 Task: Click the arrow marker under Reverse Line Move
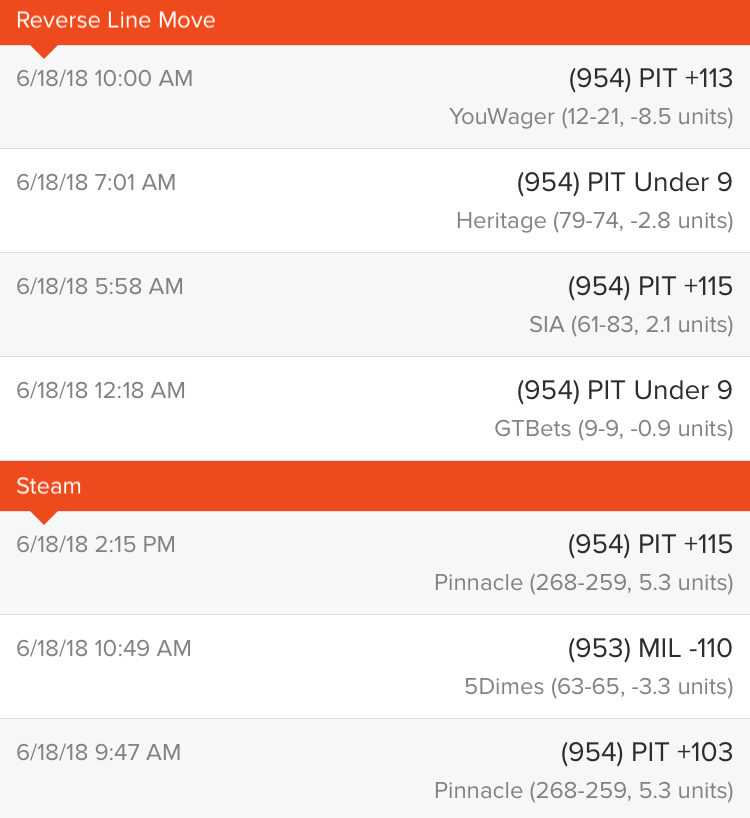pyautogui.click(x=44, y=51)
